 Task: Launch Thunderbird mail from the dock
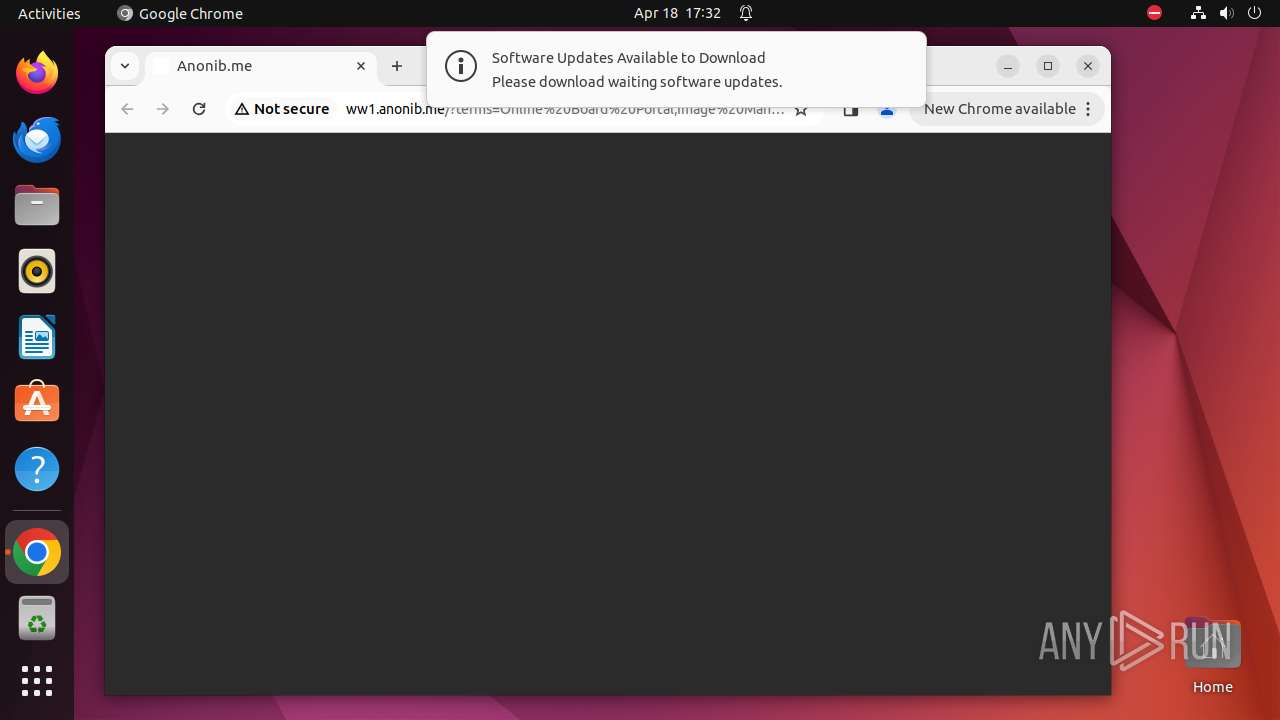point(37,139)
